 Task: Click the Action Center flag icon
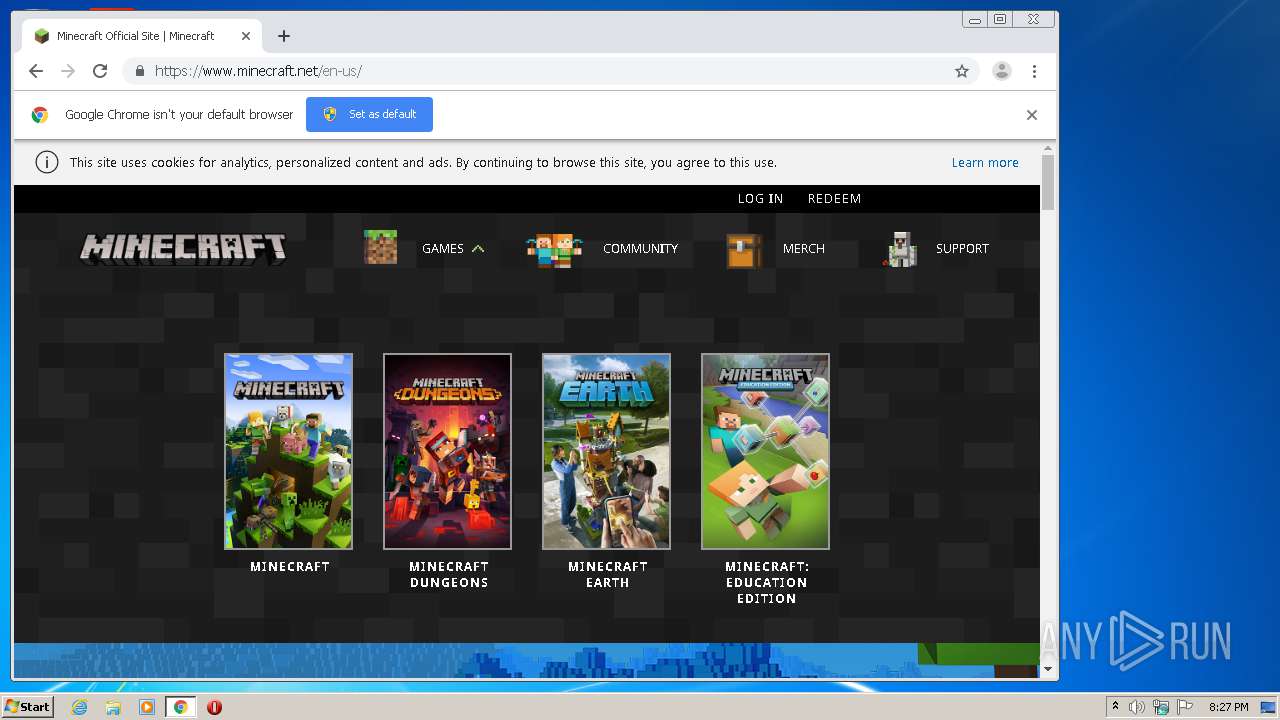click(1185, 707)
